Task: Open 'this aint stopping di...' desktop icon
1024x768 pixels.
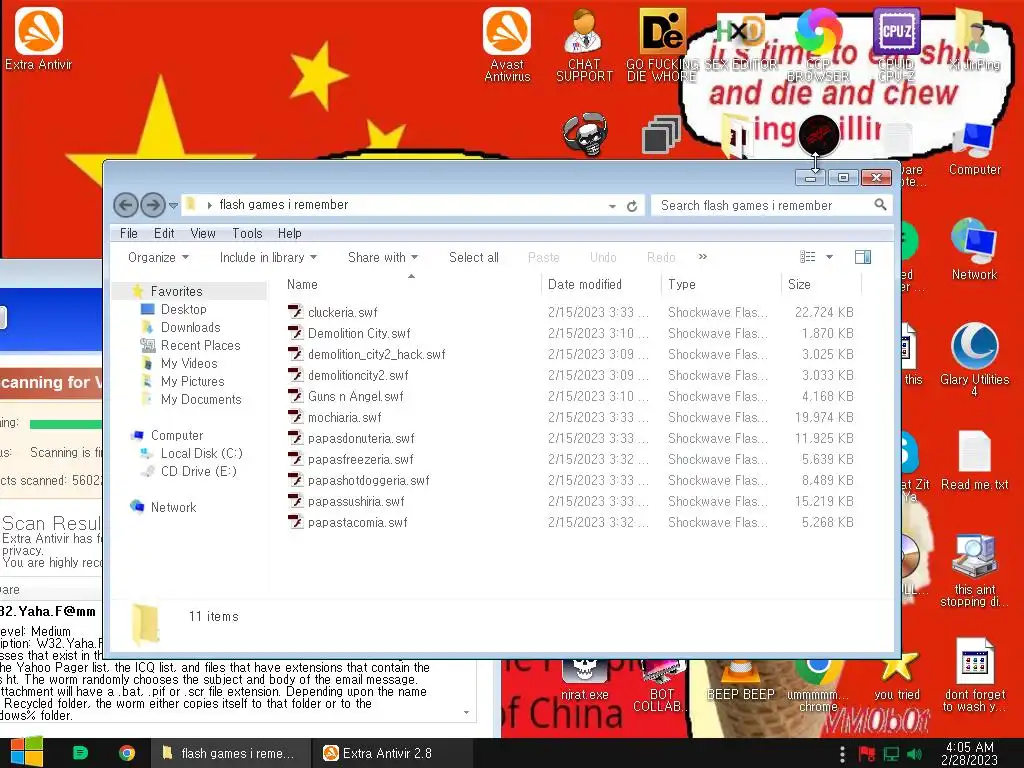Action: click(x=974, y=571)
